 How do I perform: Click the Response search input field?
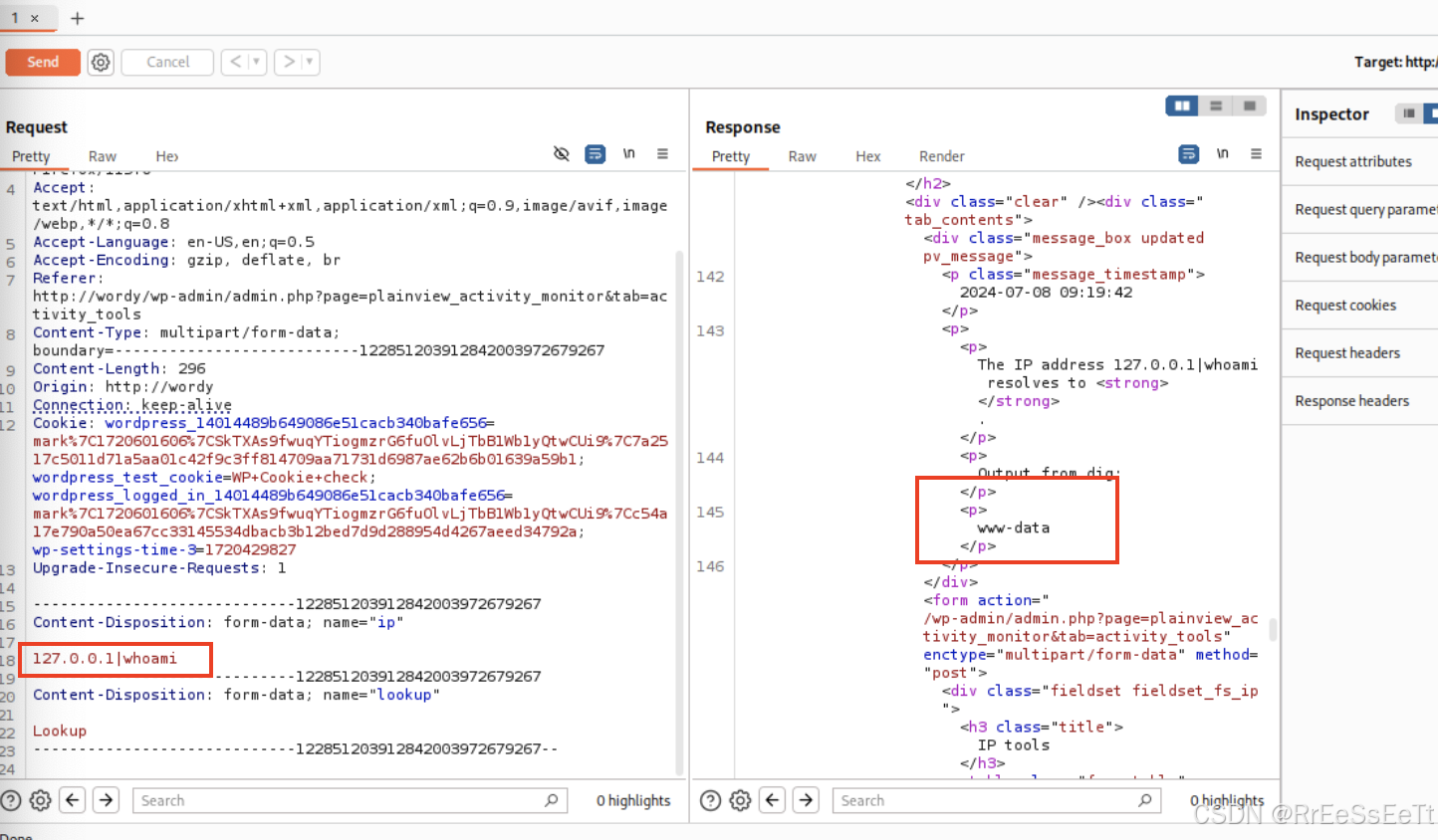[x=997, y=800]
